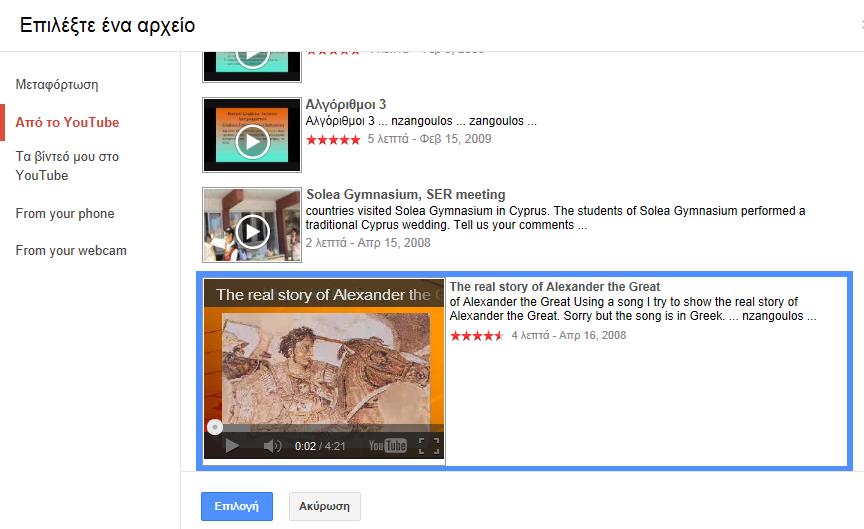Select the Από το YouTube tab
Viewport: 864px width, 529px height.
(67, 122)
